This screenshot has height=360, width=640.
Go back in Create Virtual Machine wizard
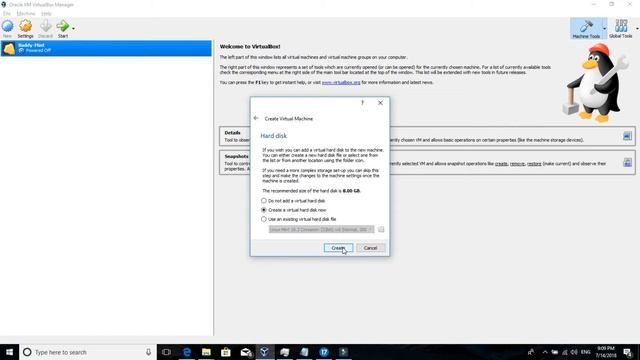(x=256, y=118)
